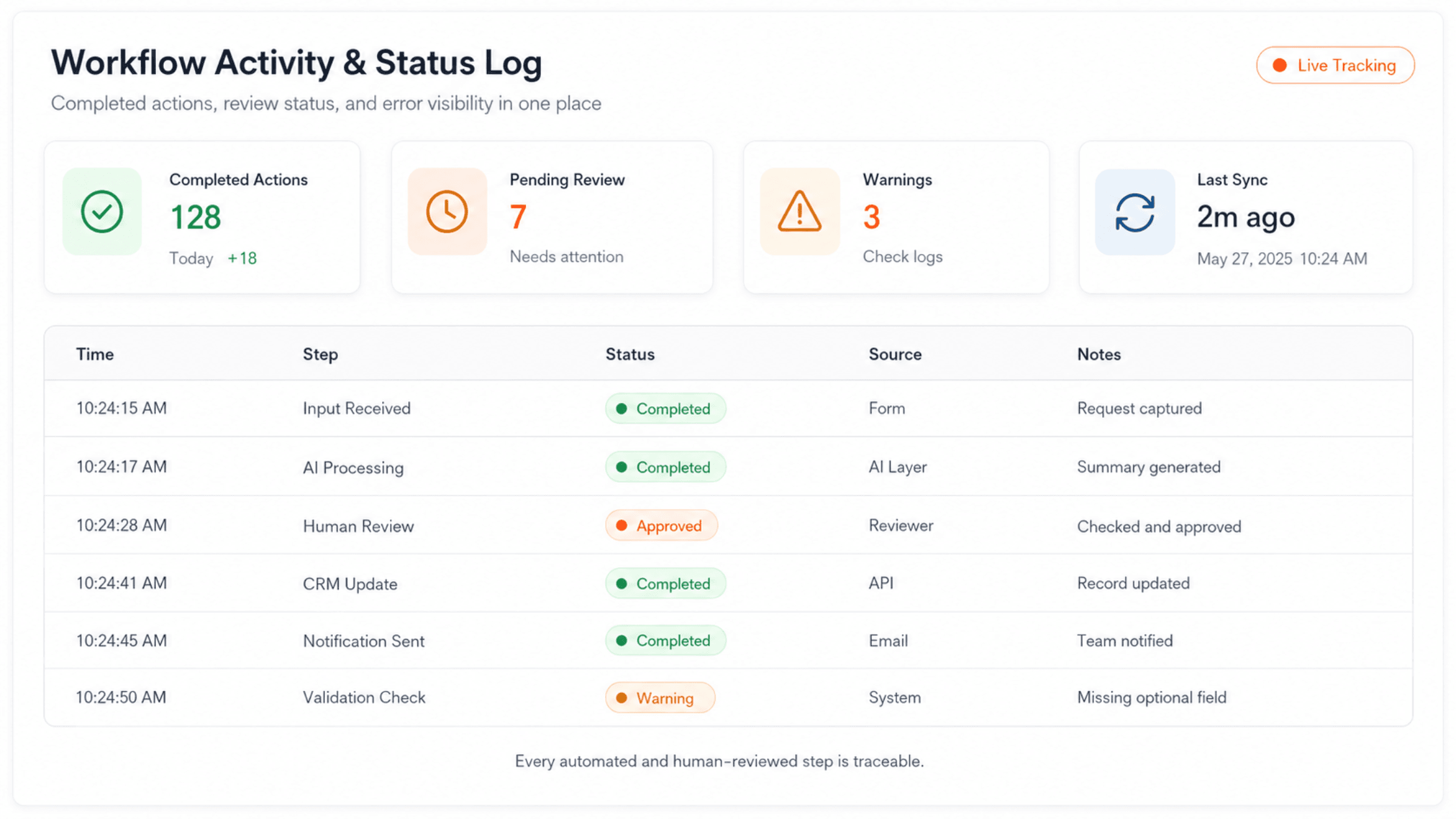Screen dimensions: 1456x819
Task: Click the Reviewer source cell
Action: click(x=901, y=525)
